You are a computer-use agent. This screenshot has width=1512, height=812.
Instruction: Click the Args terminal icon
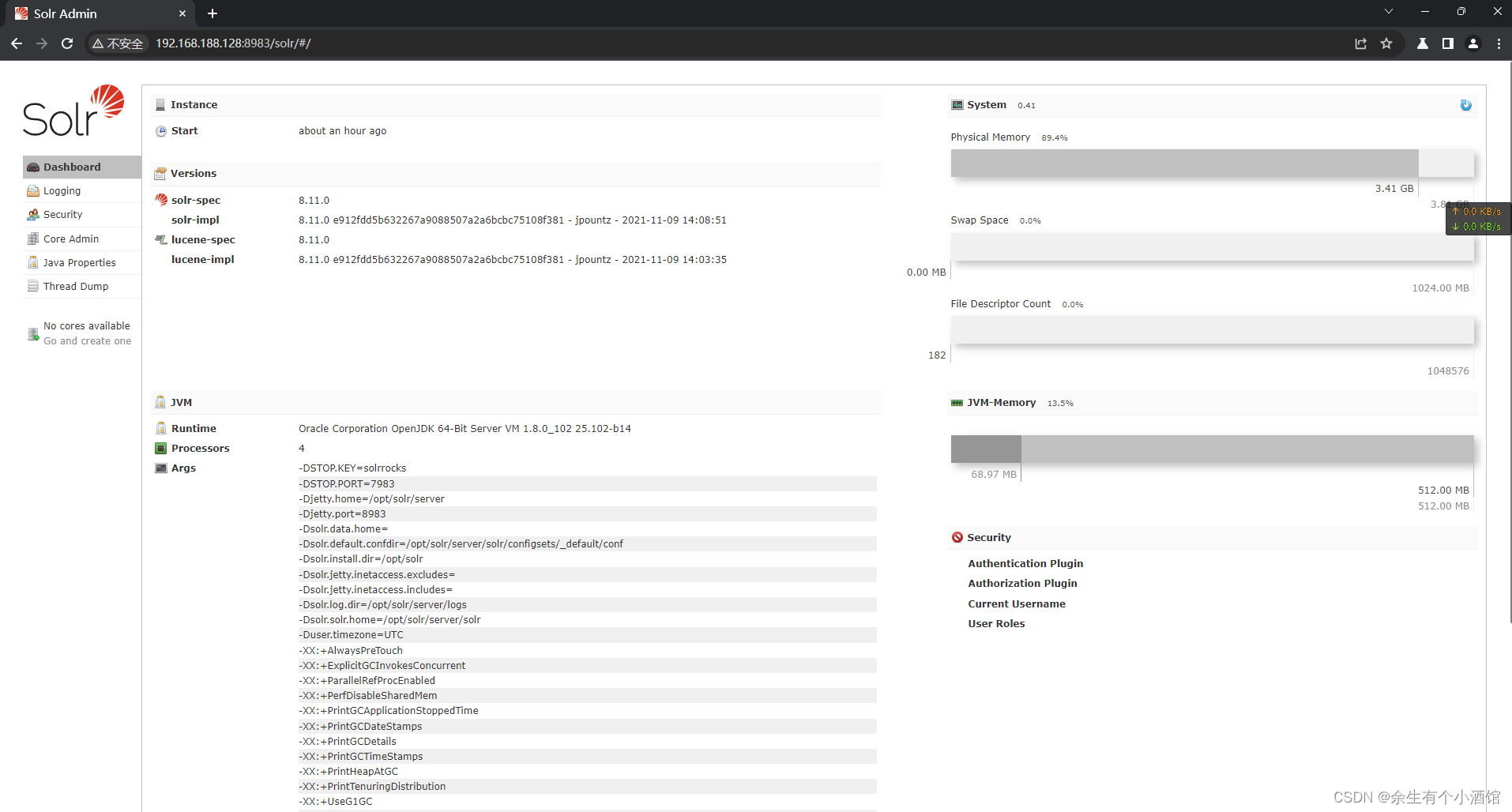point(161,468)
